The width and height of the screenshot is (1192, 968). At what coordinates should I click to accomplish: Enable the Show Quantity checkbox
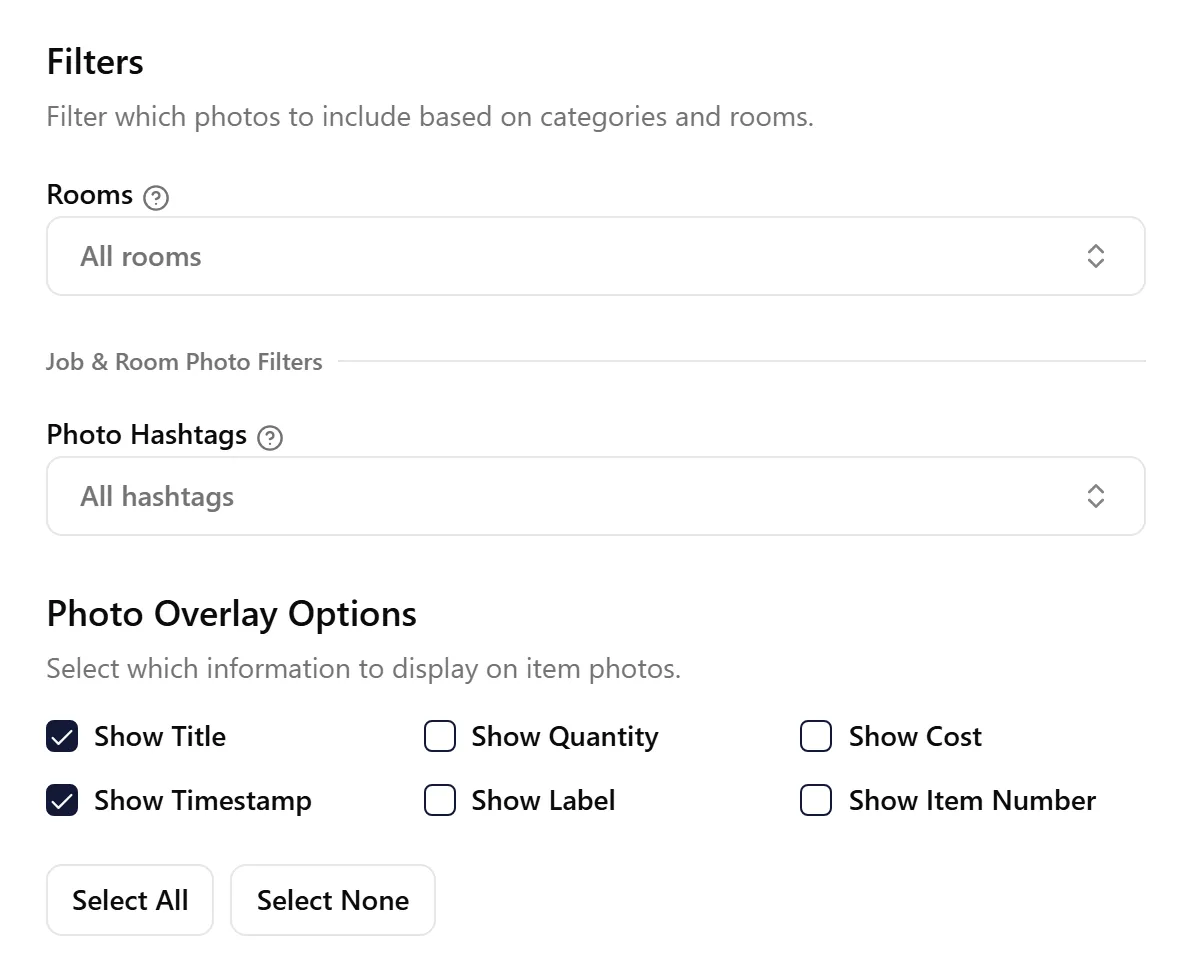tap(439, 736)
